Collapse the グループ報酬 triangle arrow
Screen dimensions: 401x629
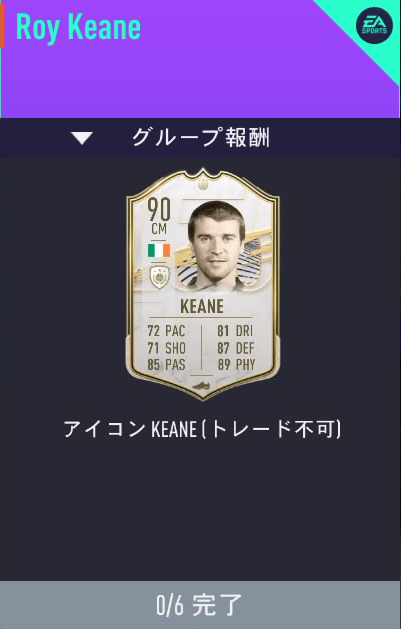tap(82, 138)
